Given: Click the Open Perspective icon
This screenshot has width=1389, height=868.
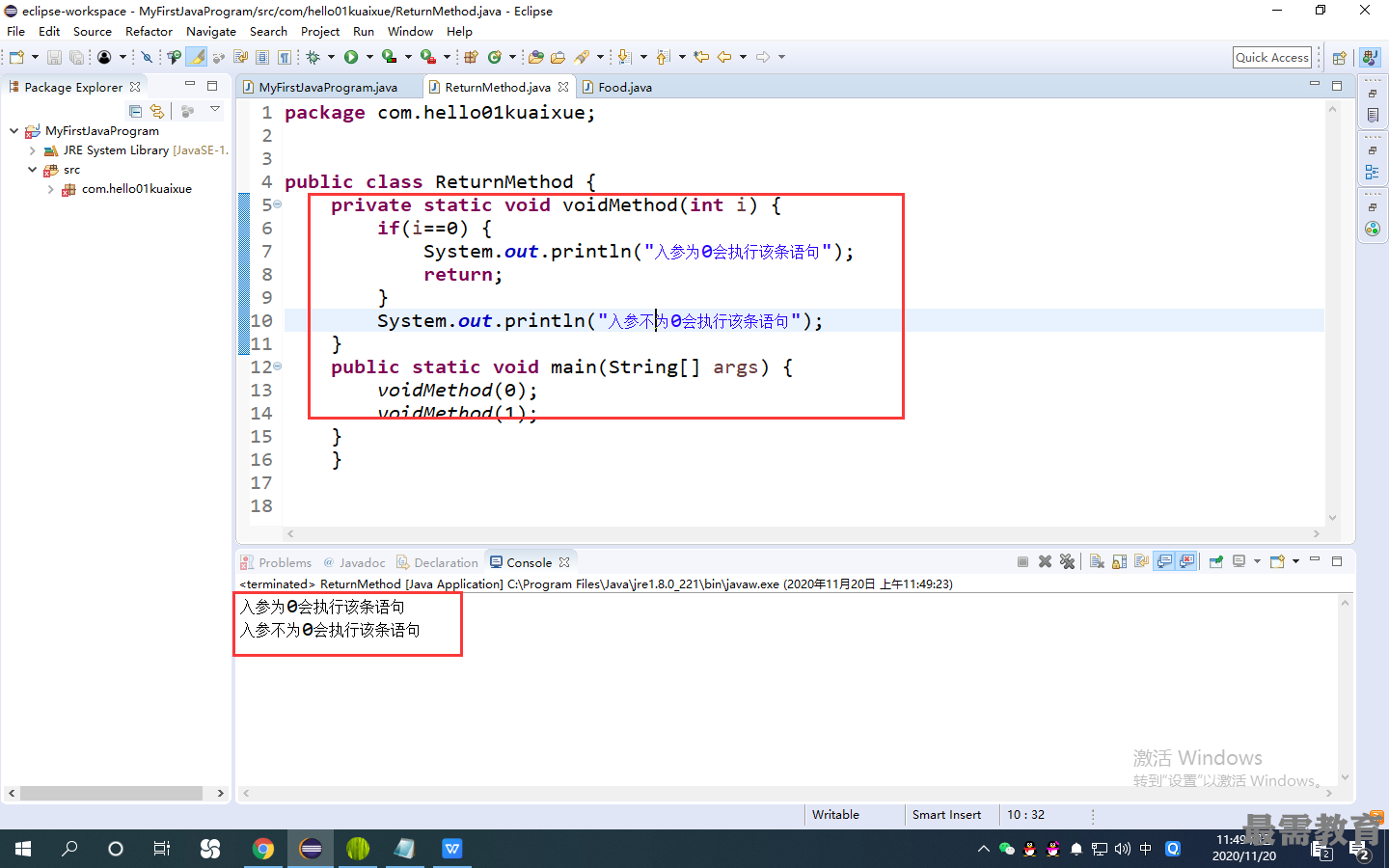Looking at the screenshot, I should [1339, 58].
